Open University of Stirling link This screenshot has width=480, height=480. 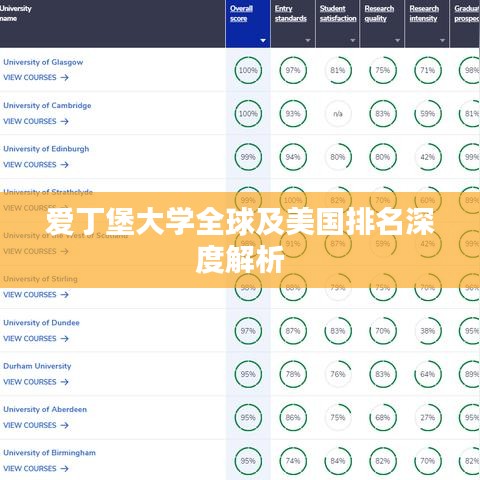pos(40,279)
